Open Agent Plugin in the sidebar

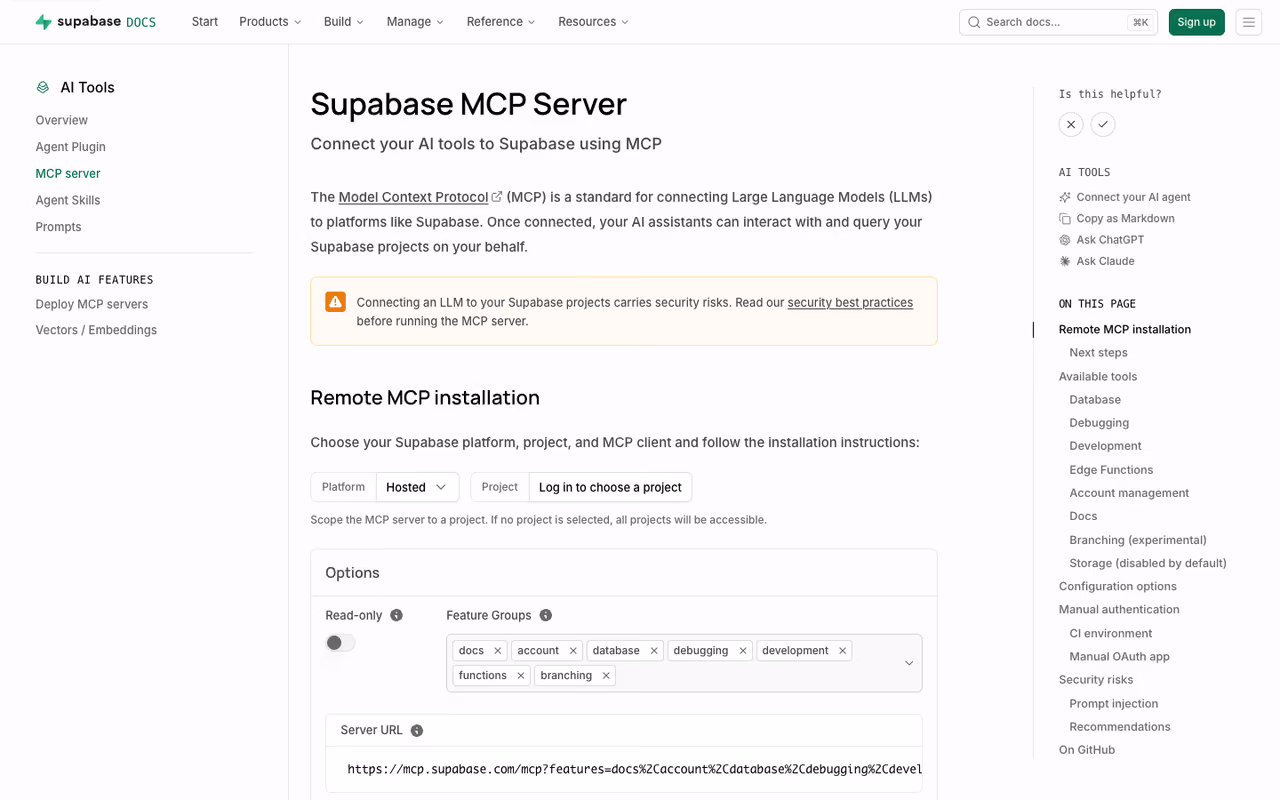[71, 147]
